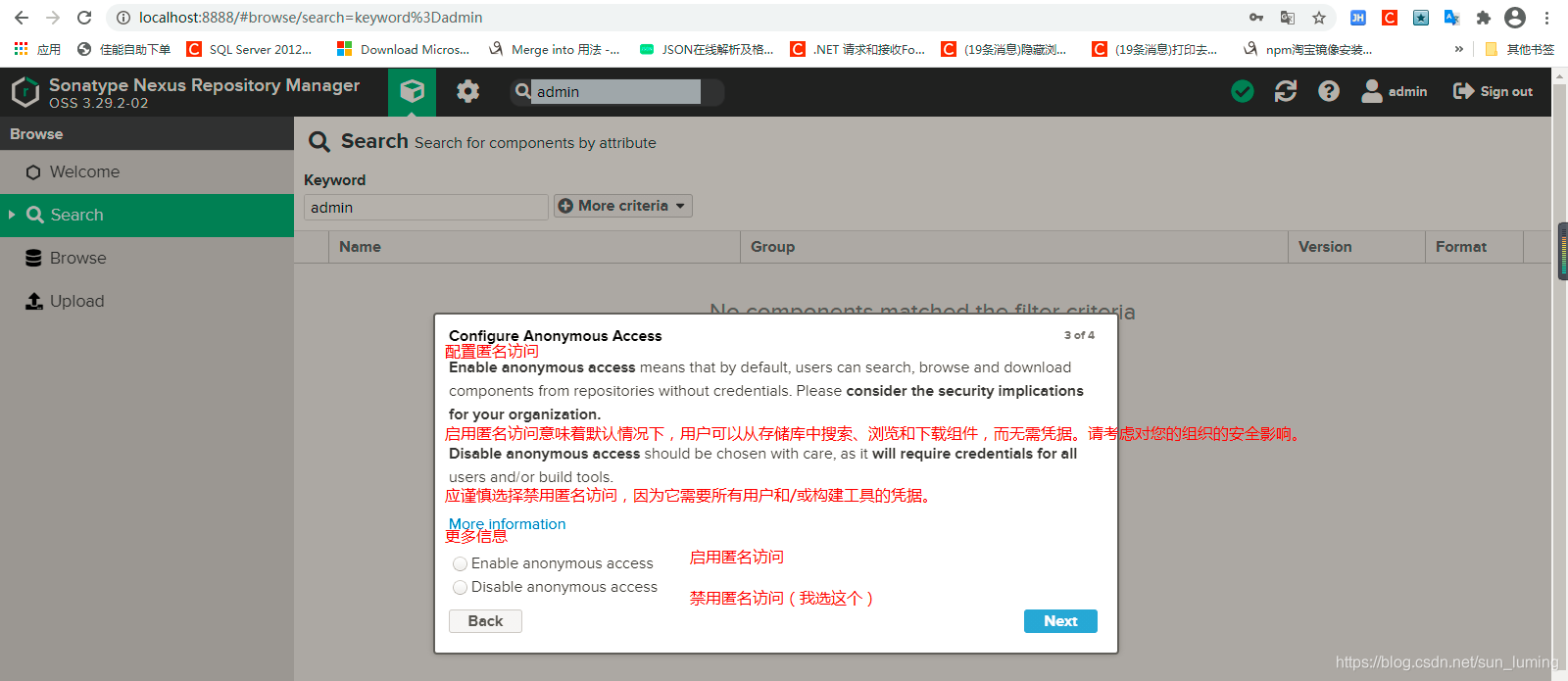
Task: Reload the page with refresh icon
Action: 84,18
